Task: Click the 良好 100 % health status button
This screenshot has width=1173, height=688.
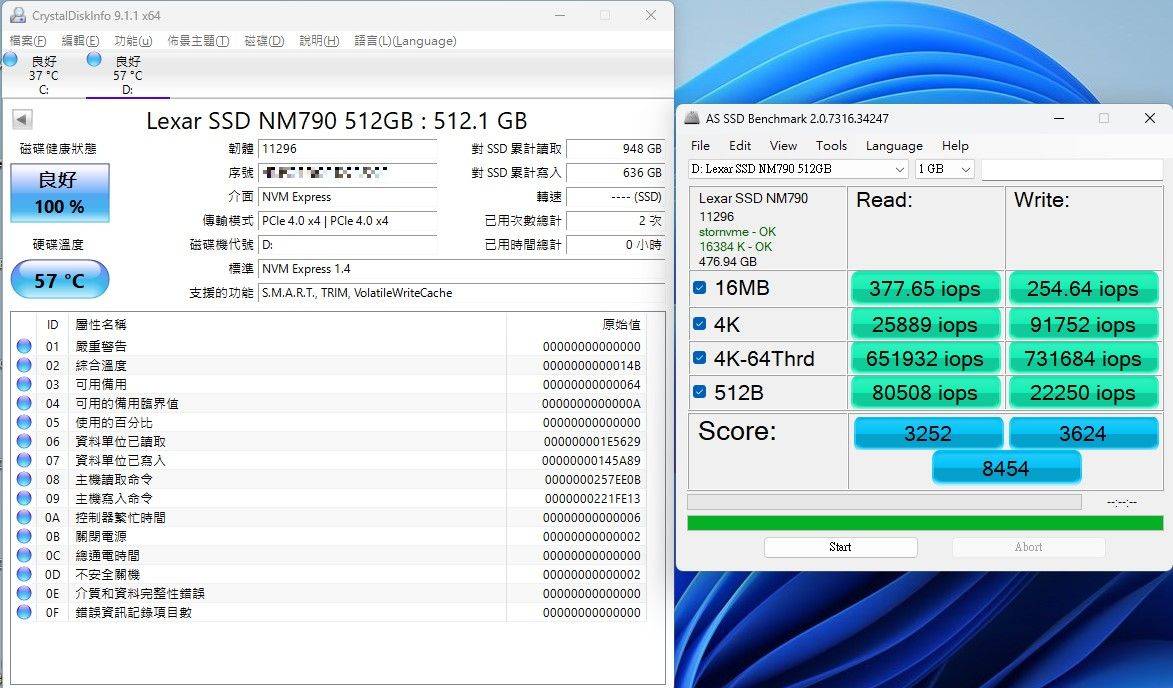Action: tap(60, 193)
